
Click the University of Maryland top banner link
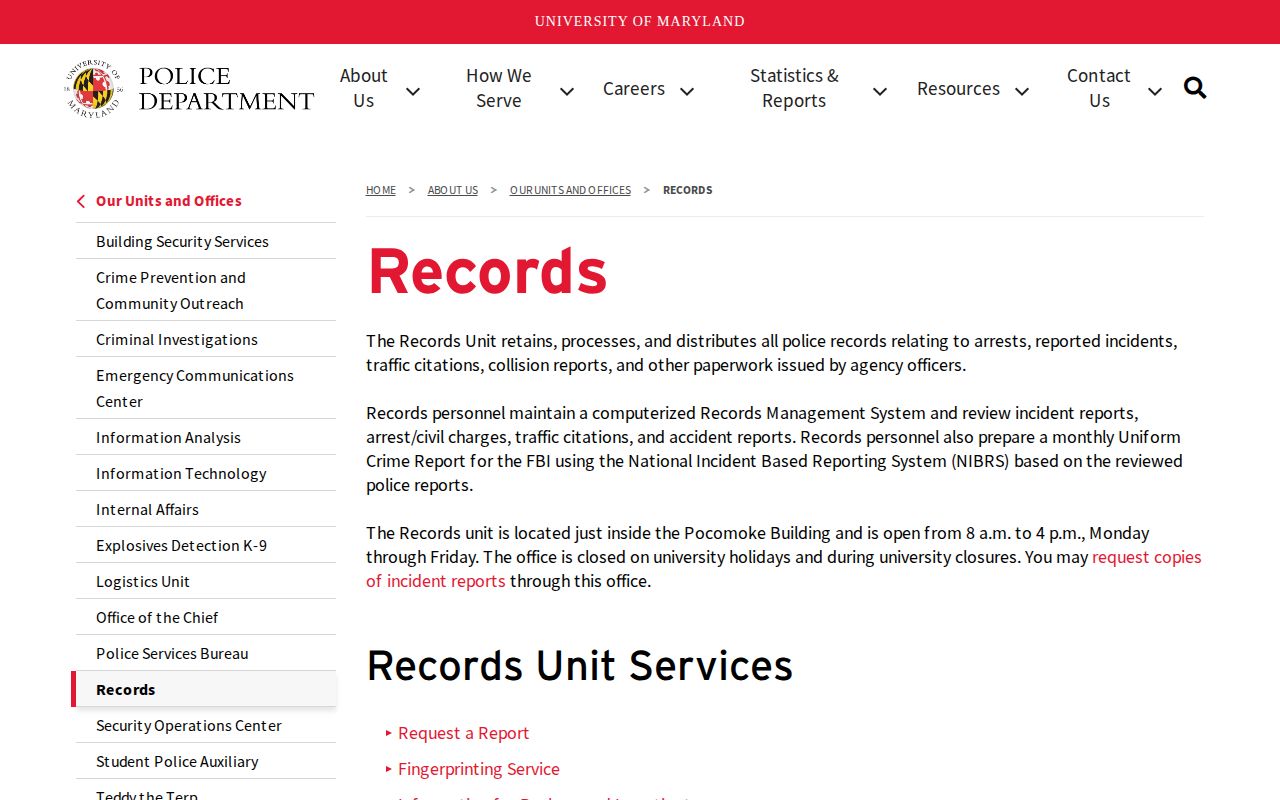640,21
